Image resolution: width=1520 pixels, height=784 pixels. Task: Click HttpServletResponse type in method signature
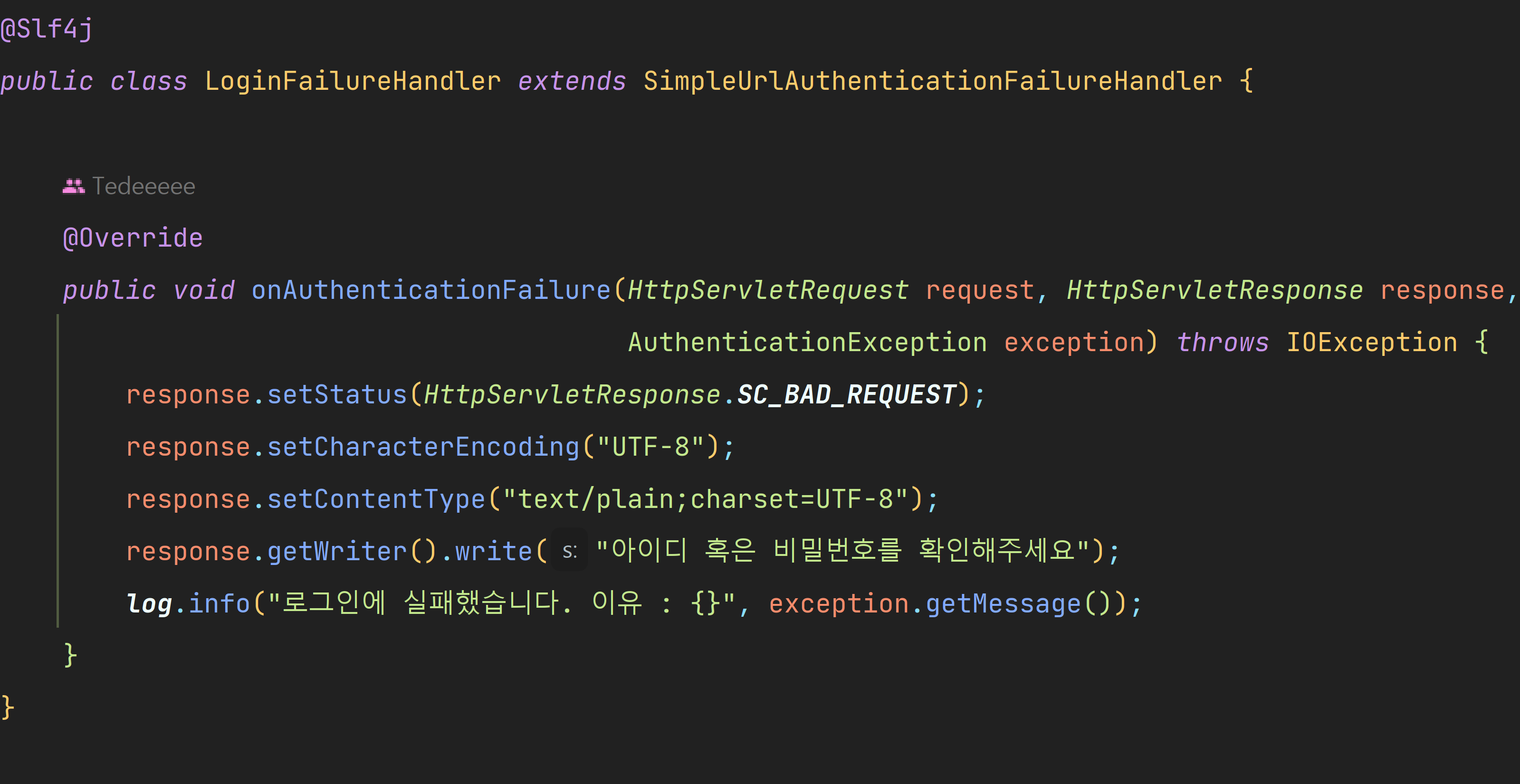(x=1215, y=290)
